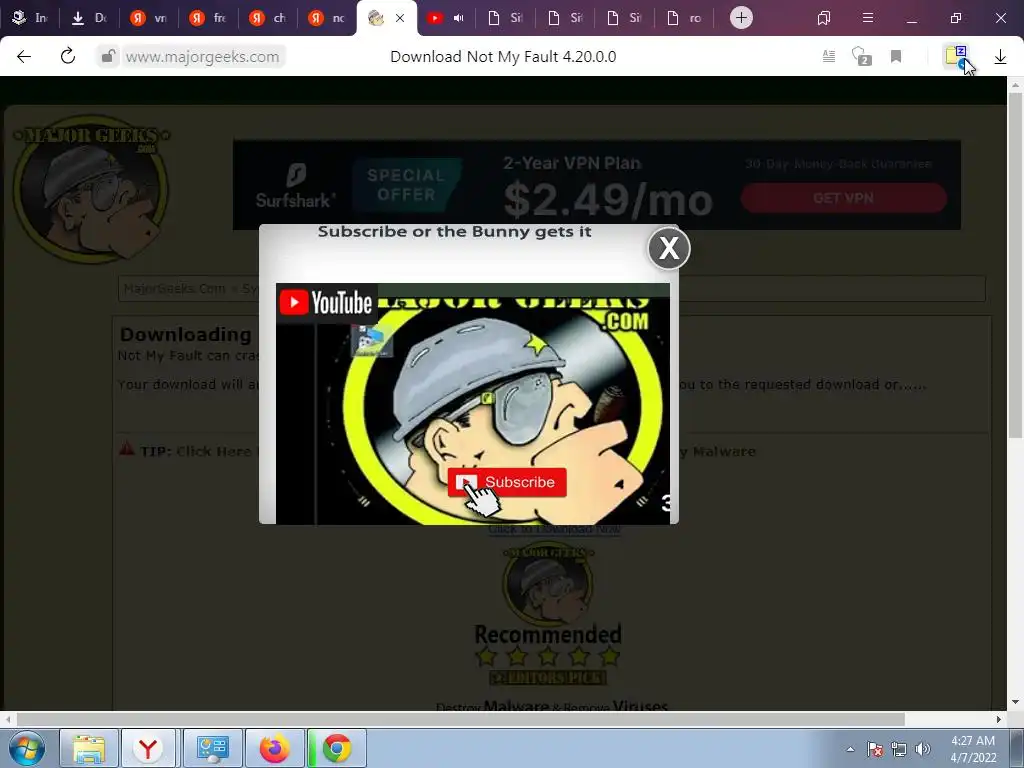1024x768 pixels.
Task: Click the MajorGeeks logo at top left
Action: 91,189
